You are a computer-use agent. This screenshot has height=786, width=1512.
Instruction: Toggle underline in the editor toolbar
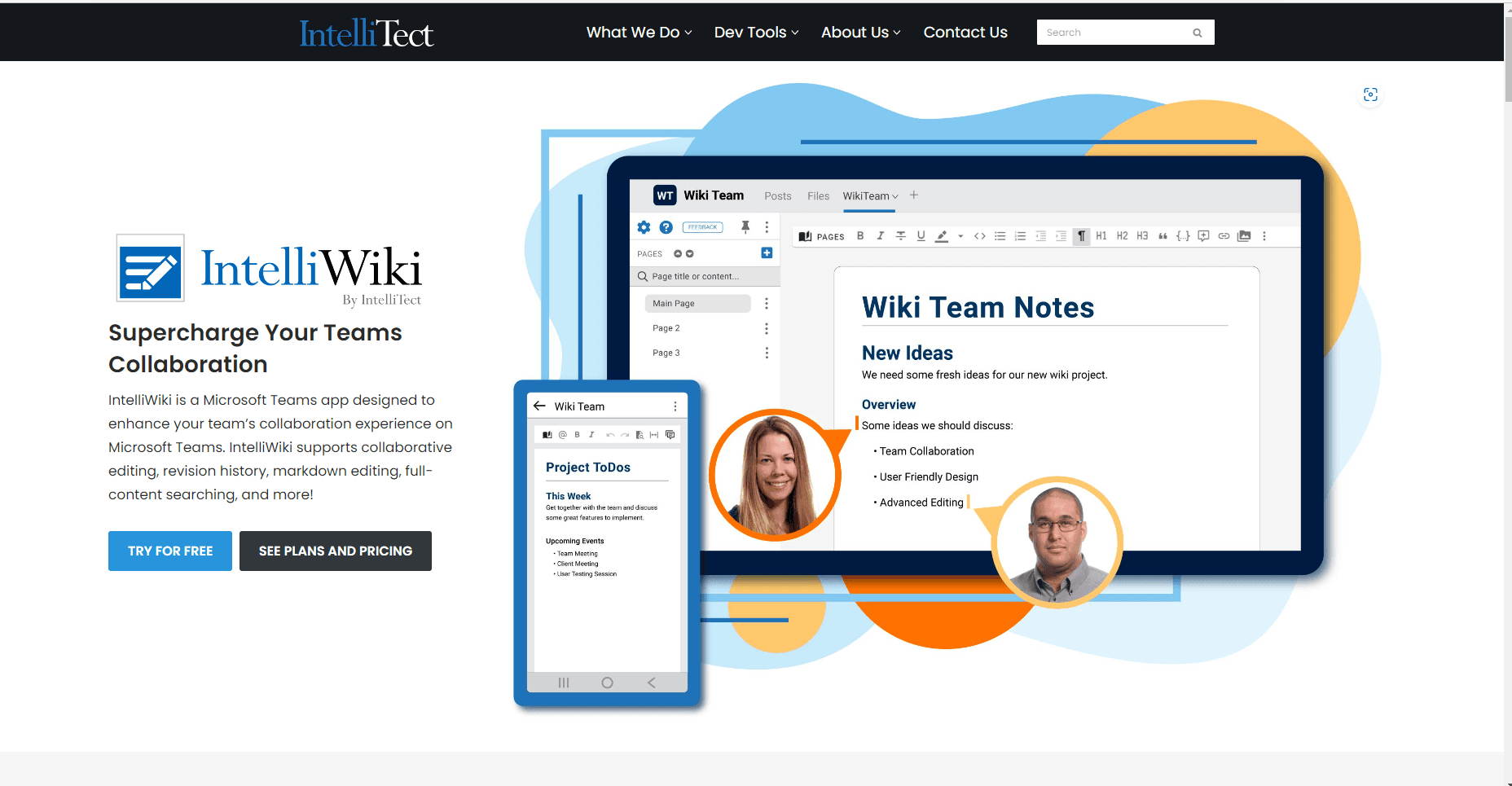point(921,236)
